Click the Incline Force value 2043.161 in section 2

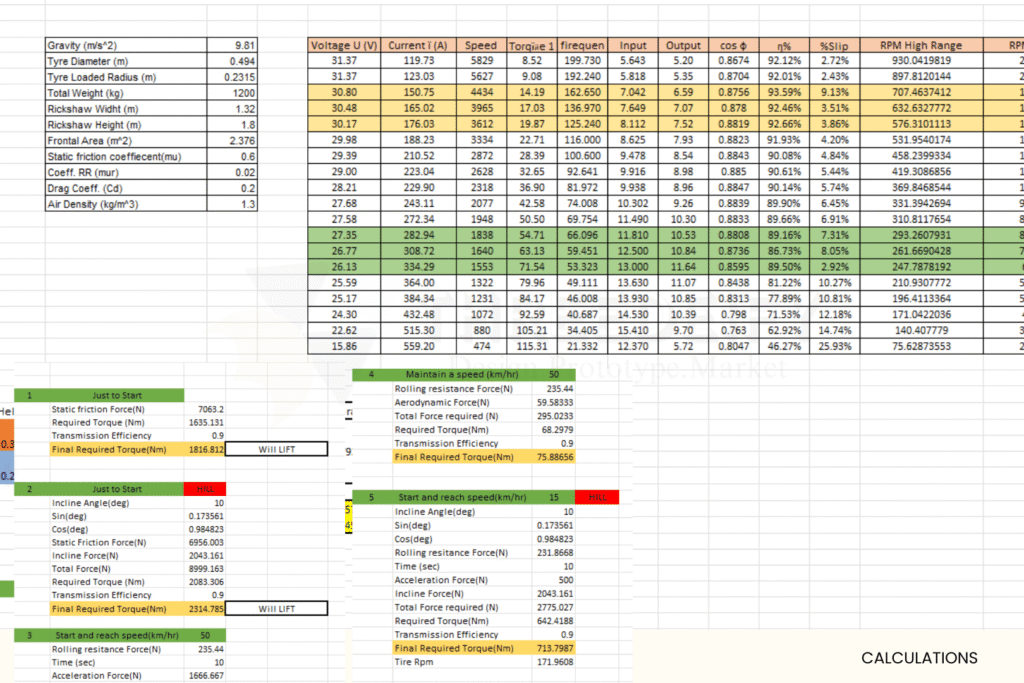205,555
